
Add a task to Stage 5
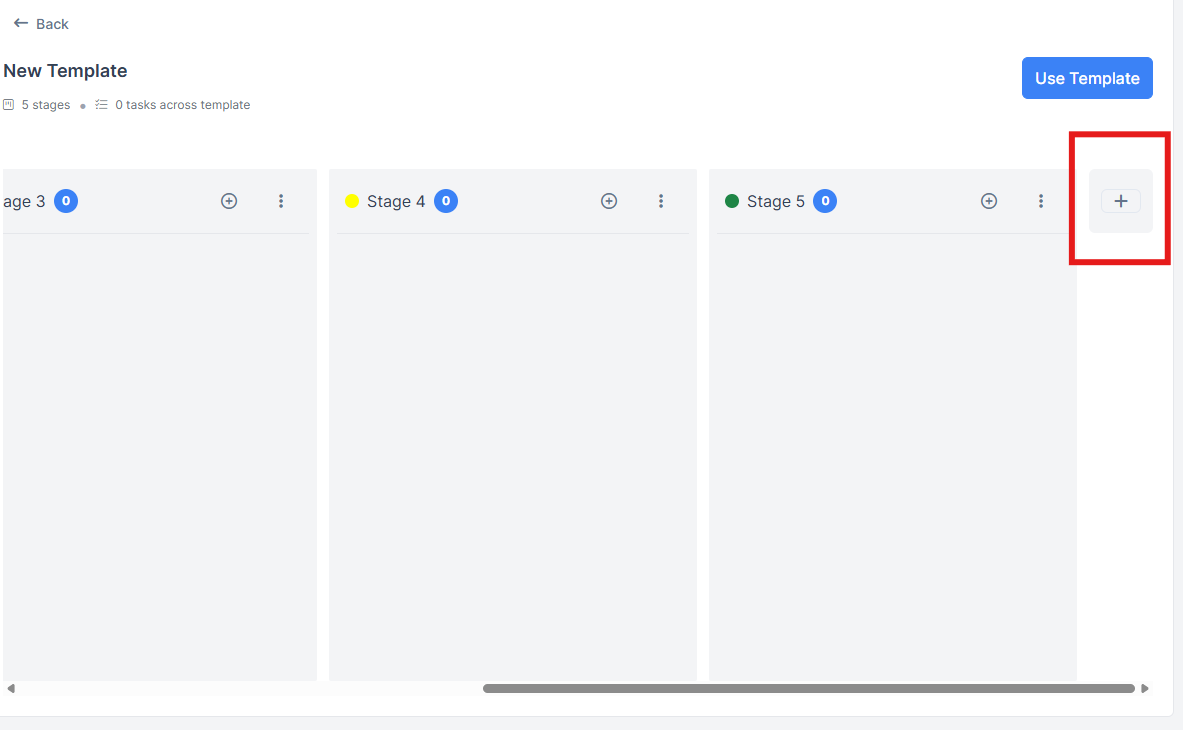pos(988,201)
